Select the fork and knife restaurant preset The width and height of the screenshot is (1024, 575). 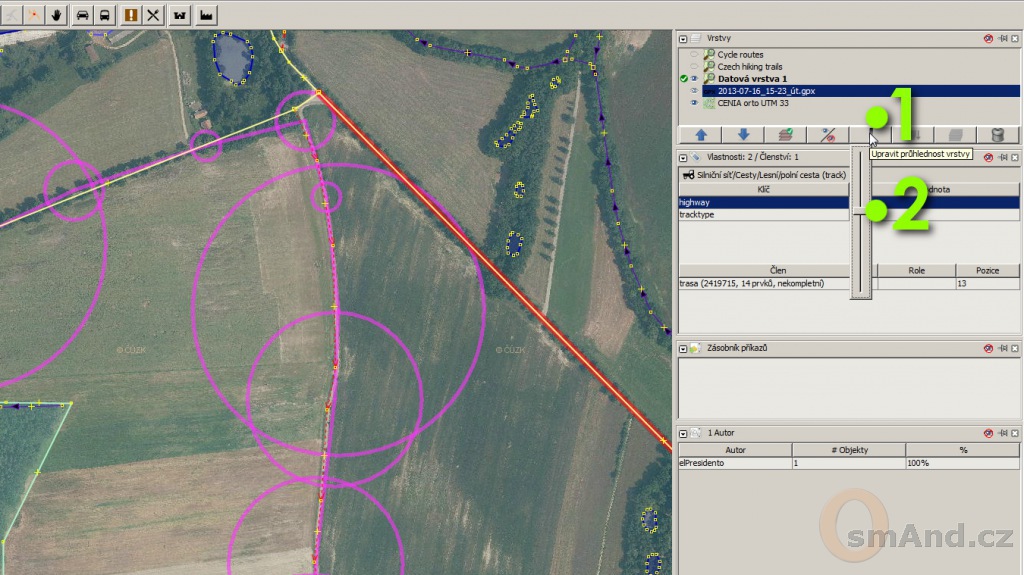pos(153,14)
